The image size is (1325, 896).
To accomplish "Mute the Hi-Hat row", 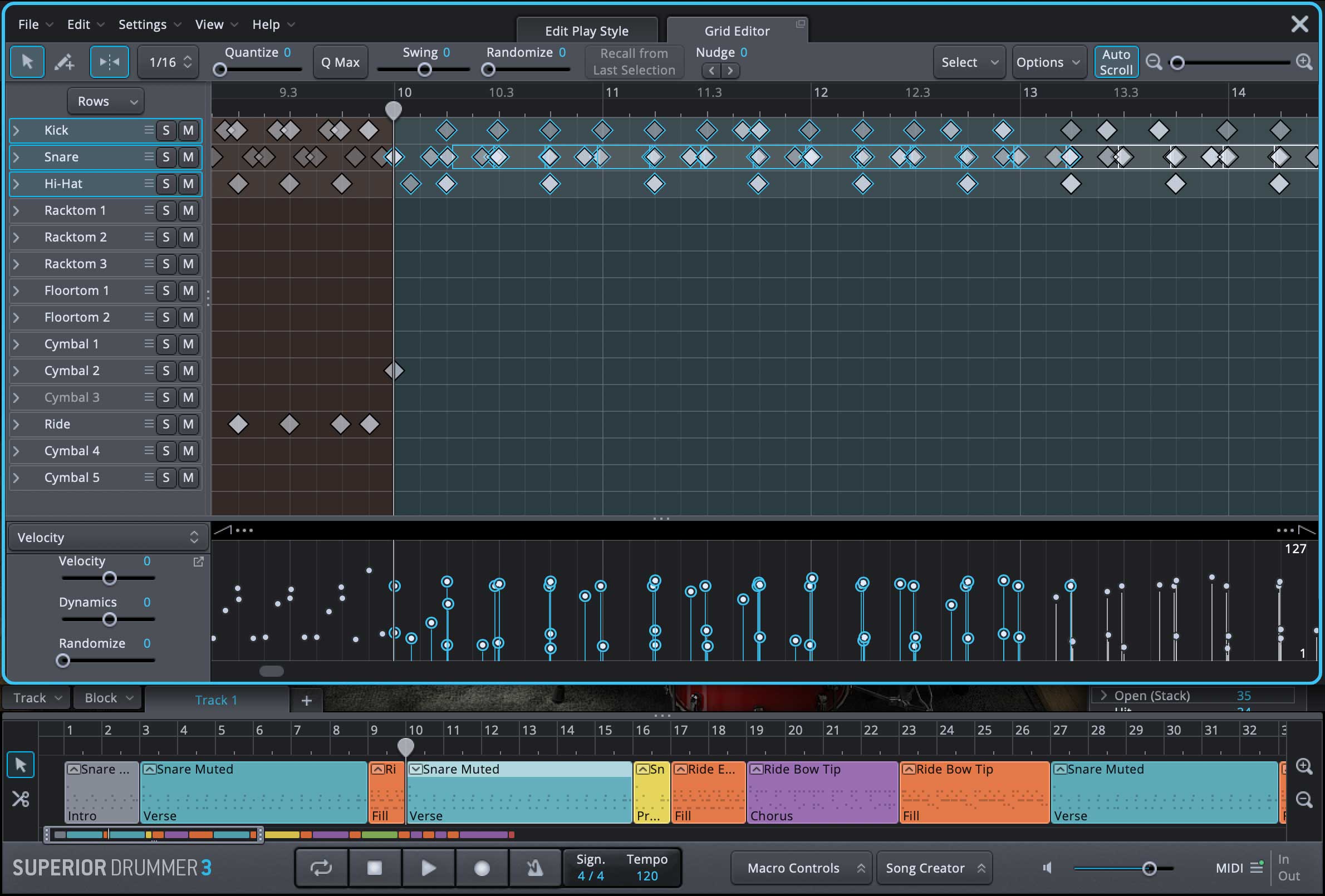I will tap(188, 184).
